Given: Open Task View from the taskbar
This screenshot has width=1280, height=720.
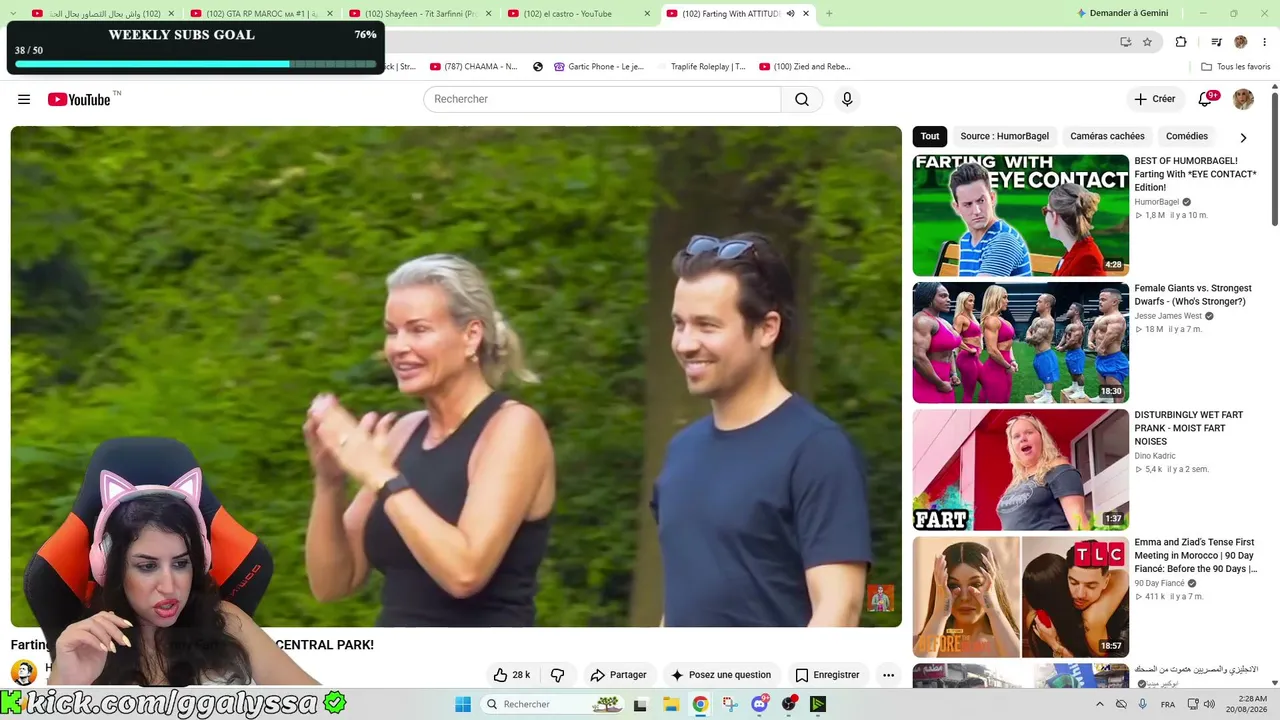Looking at the screenshot, I should (640, 704).
